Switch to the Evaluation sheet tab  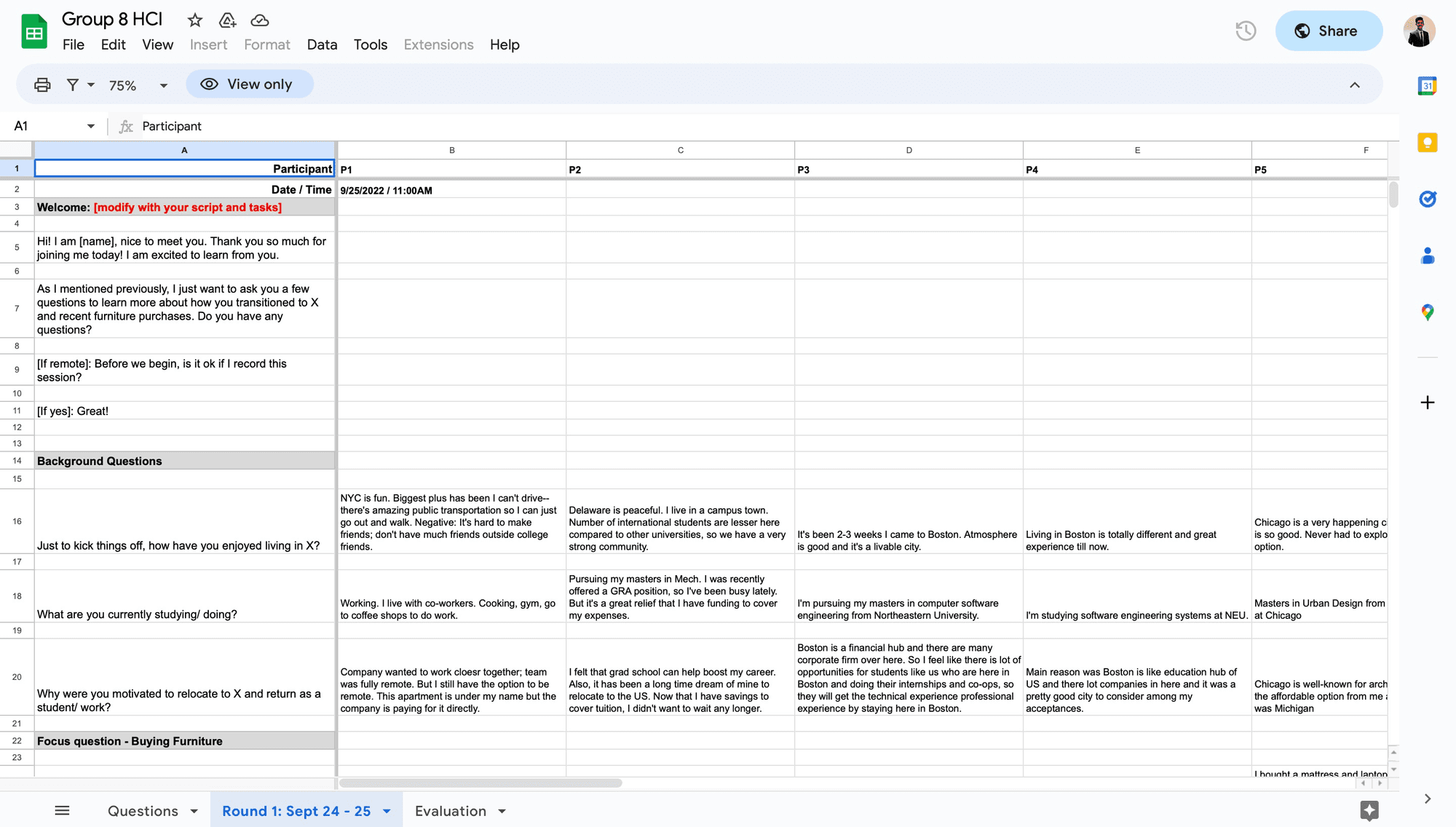(451, 811)
